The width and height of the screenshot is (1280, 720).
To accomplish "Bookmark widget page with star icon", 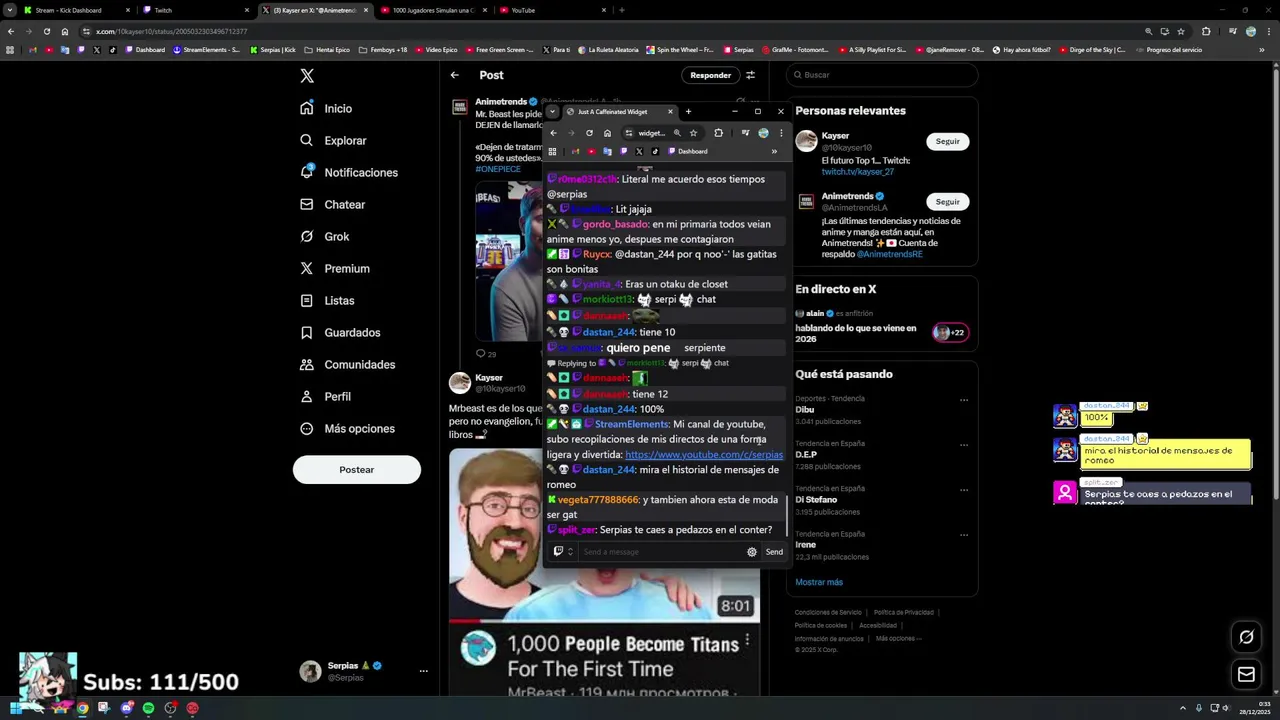I will (693, 133).
